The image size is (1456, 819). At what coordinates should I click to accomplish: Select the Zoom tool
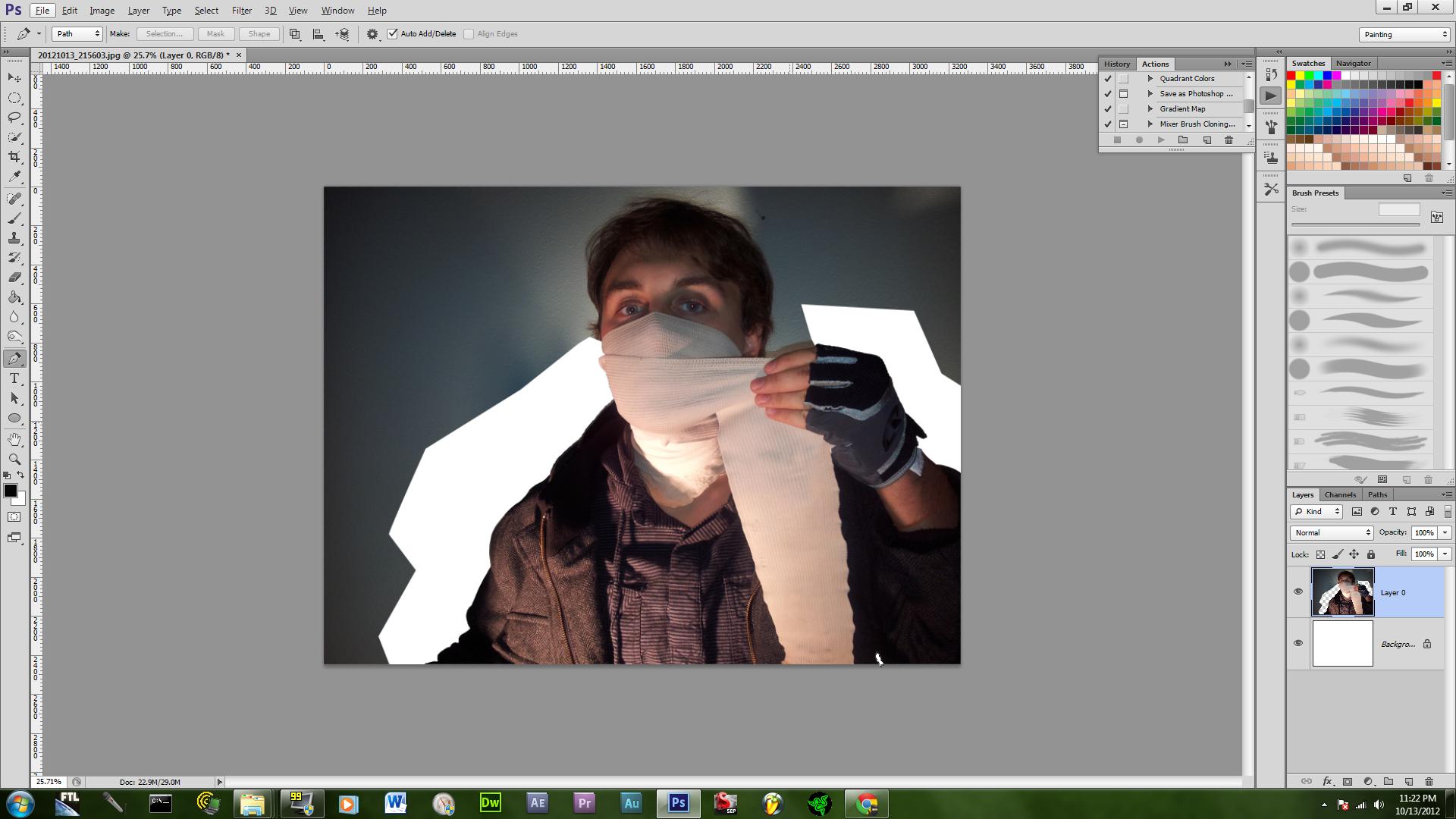tap(14, 460)
